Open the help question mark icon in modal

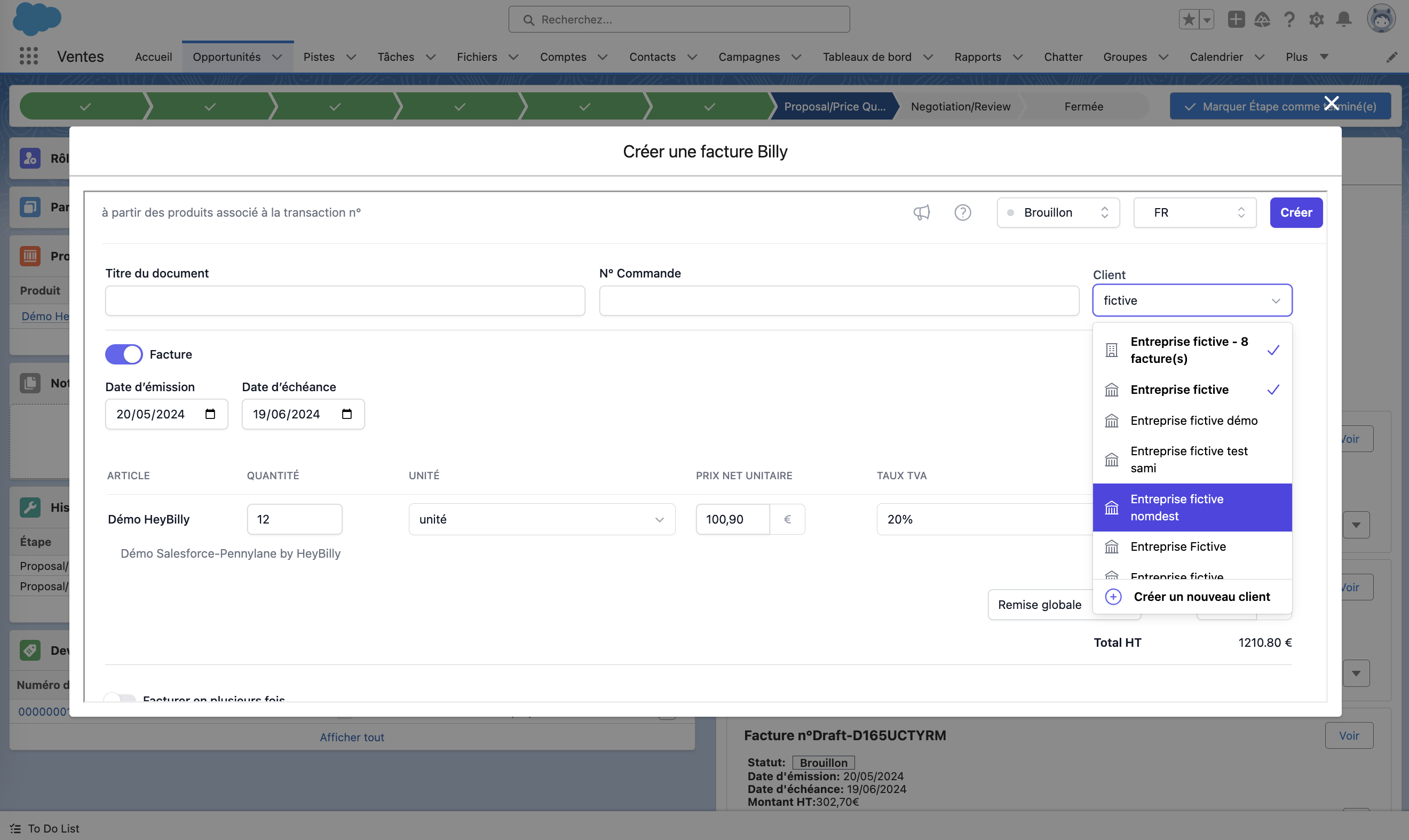(x=962, y=213)
